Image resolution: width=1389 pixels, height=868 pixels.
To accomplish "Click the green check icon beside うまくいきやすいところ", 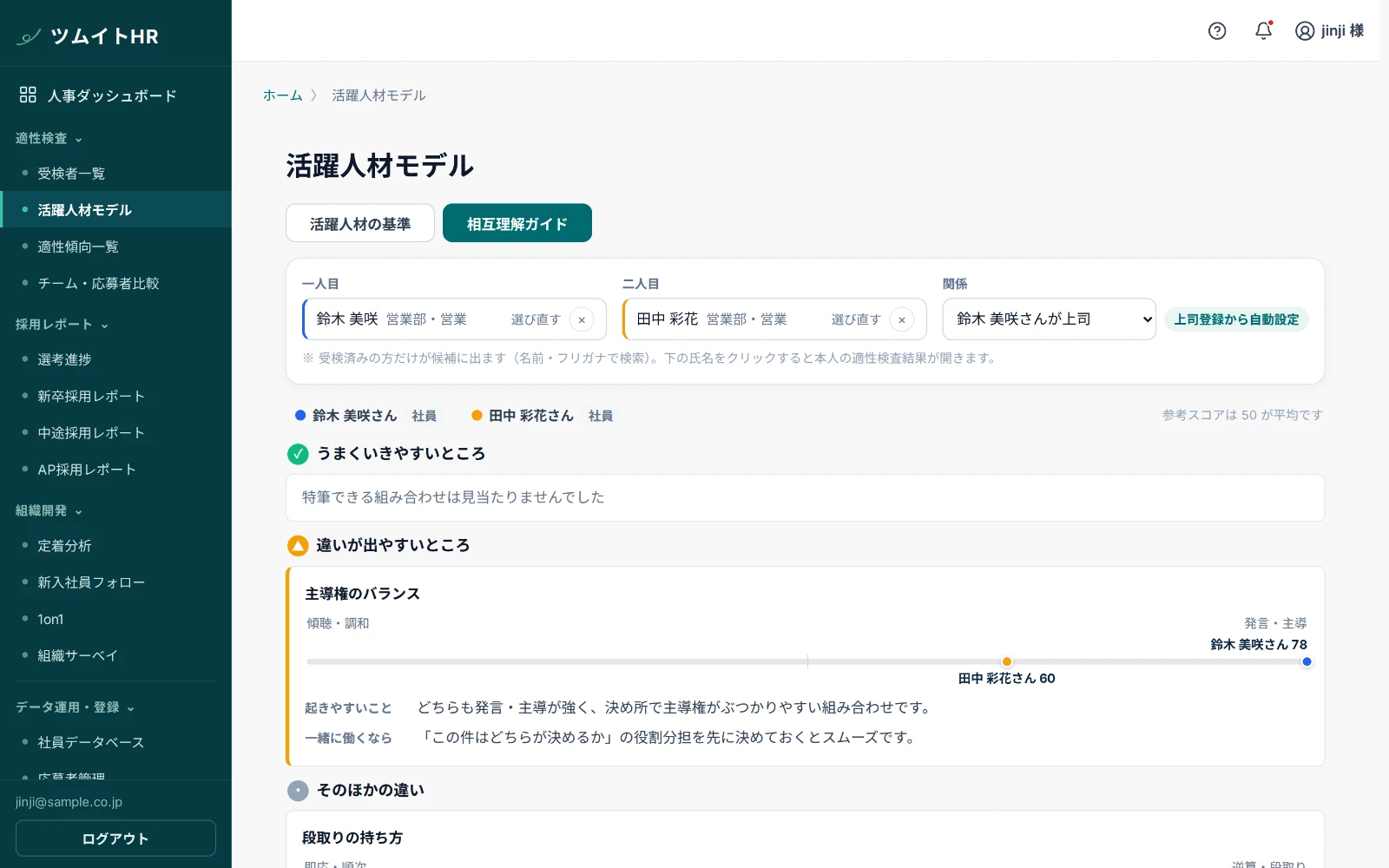I will click(298, 454).
